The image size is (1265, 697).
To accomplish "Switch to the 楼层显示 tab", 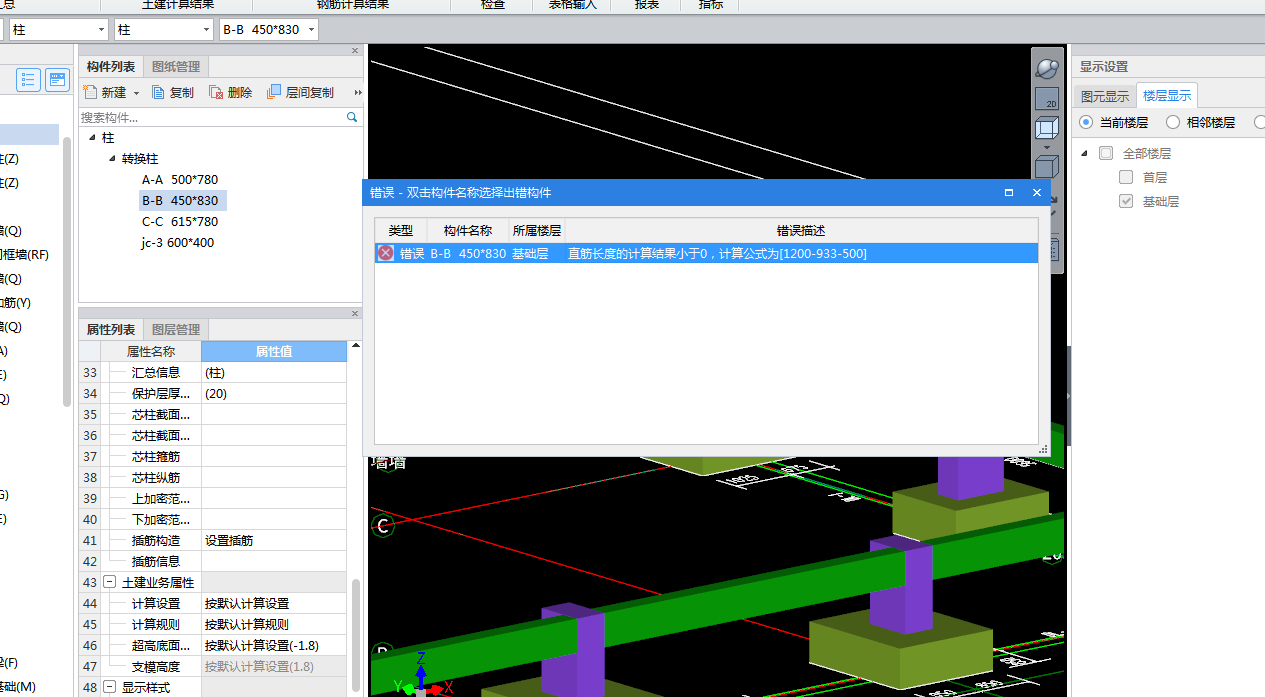I will tap(1167, 96).
